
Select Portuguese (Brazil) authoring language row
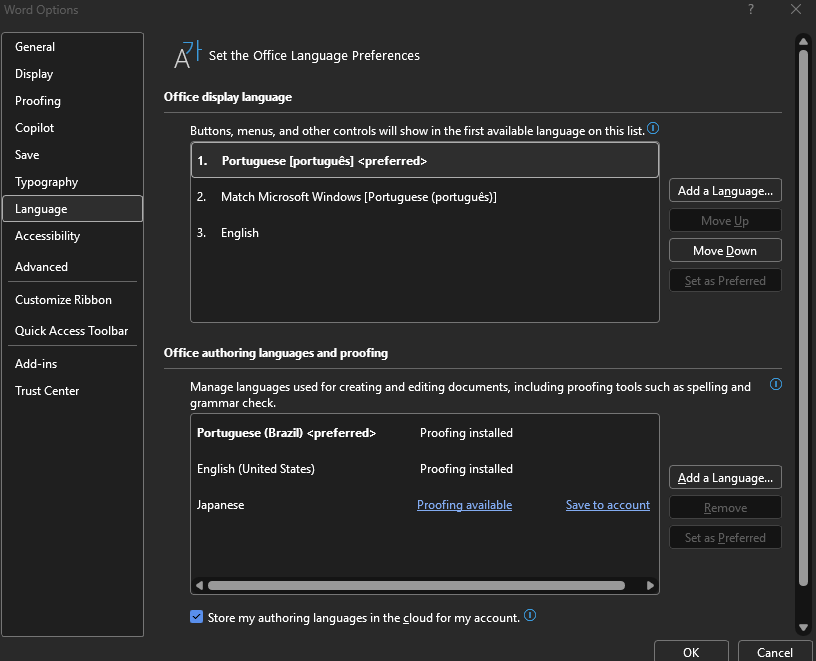click(425, 433)
